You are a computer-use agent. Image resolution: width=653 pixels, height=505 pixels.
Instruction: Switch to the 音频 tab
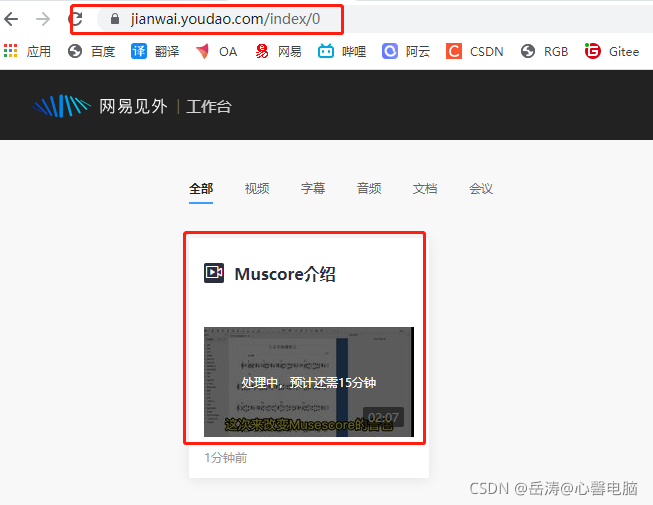coord(369,189)
